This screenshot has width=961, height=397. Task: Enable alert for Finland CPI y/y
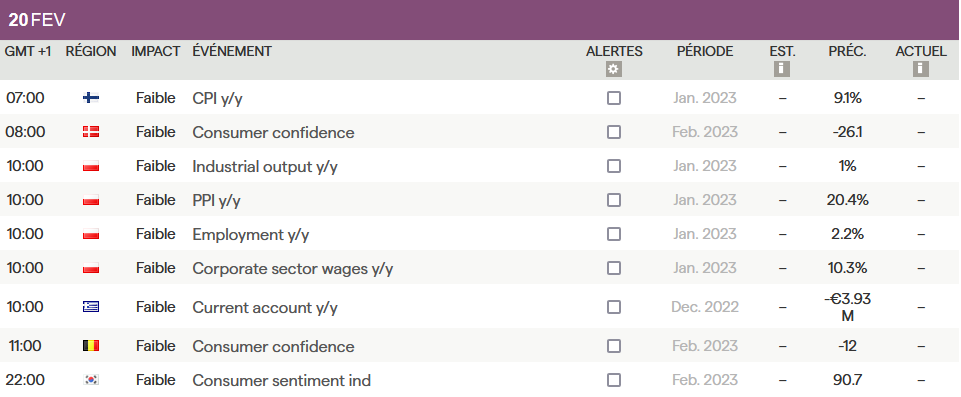(613, 98)
